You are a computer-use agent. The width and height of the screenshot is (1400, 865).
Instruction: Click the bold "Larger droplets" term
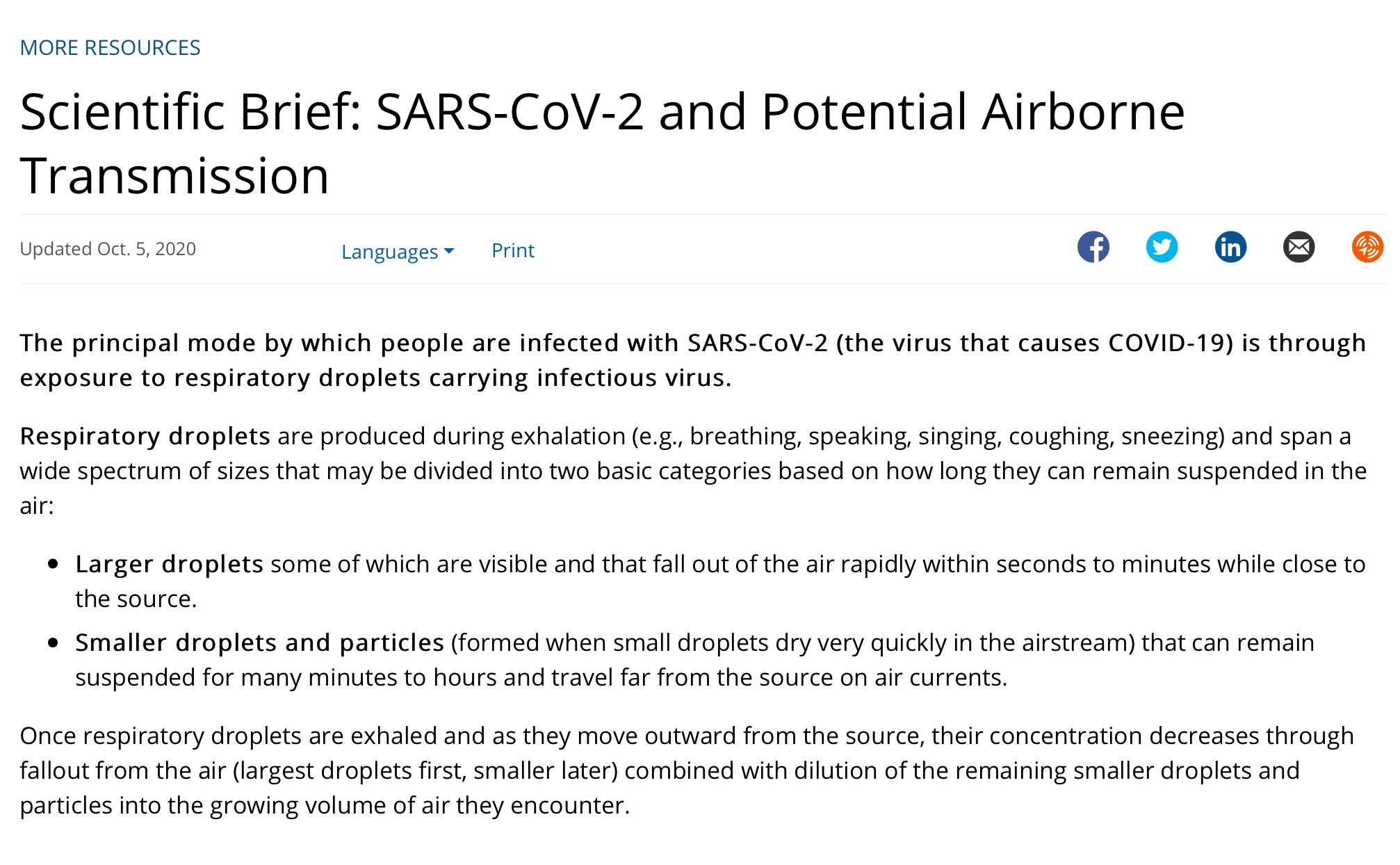[x=169, y=564]
